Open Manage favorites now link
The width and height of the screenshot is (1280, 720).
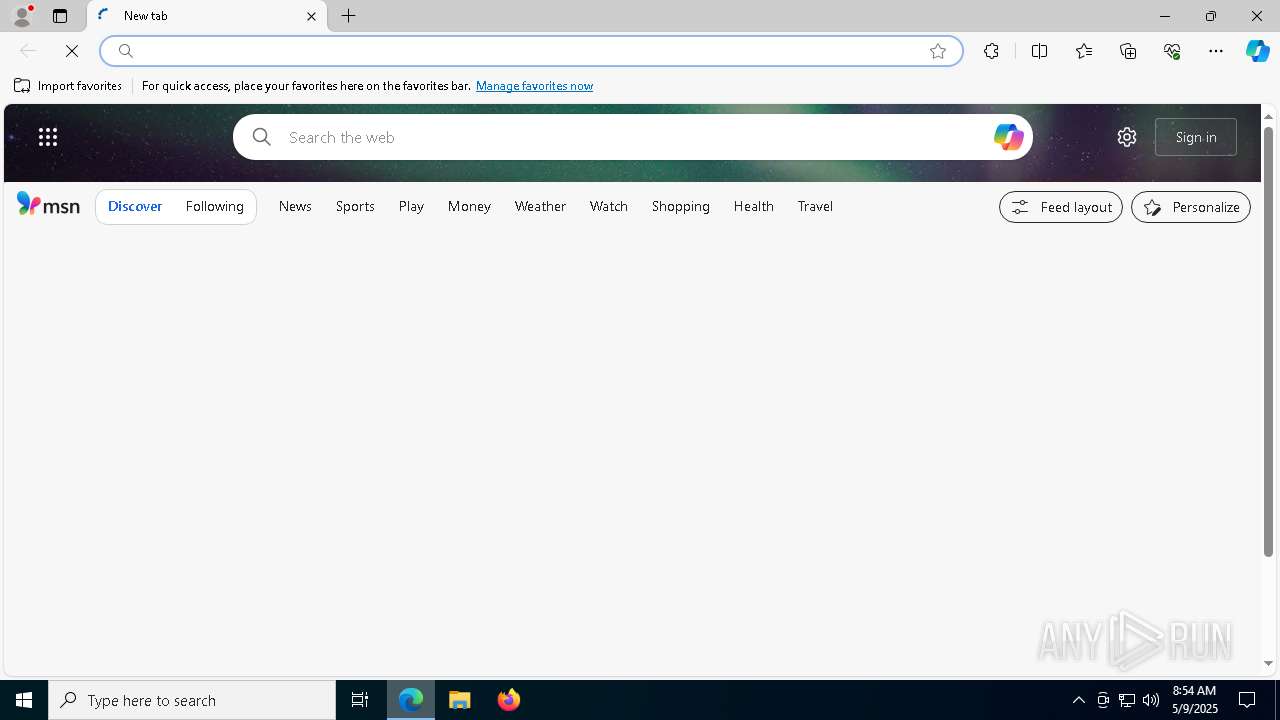534,86
